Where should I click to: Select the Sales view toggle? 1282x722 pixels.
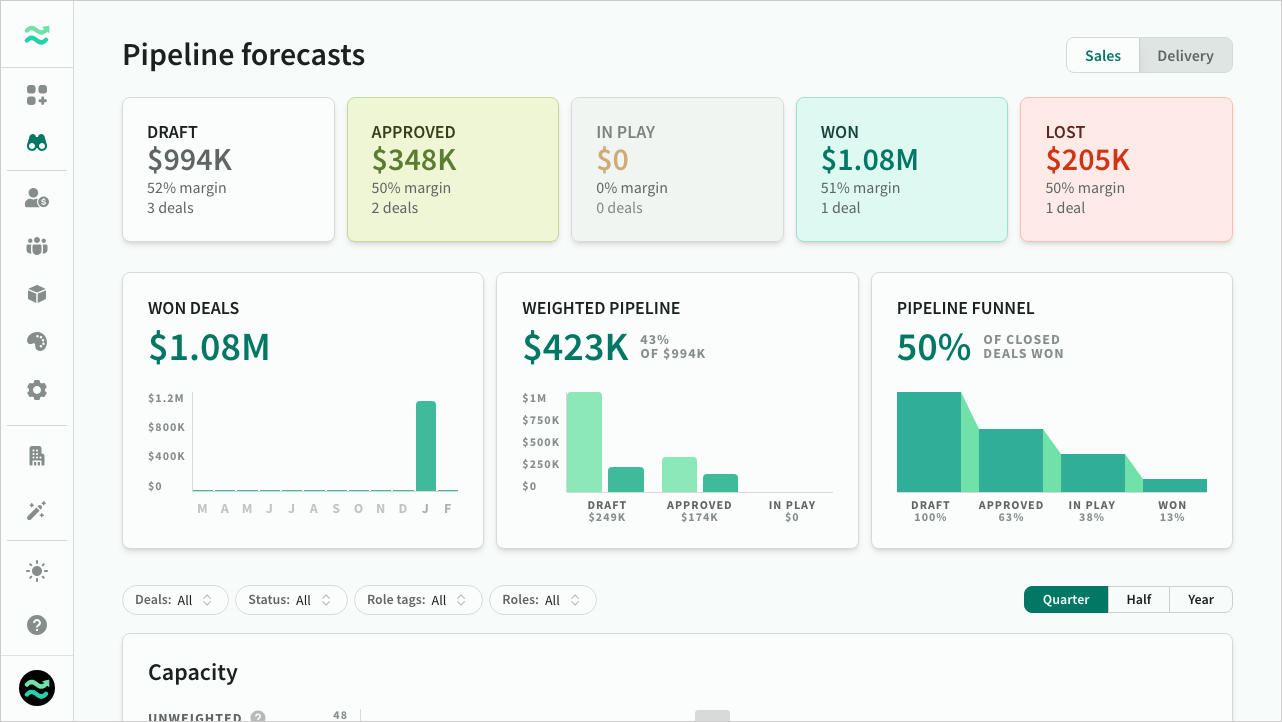1103,56
